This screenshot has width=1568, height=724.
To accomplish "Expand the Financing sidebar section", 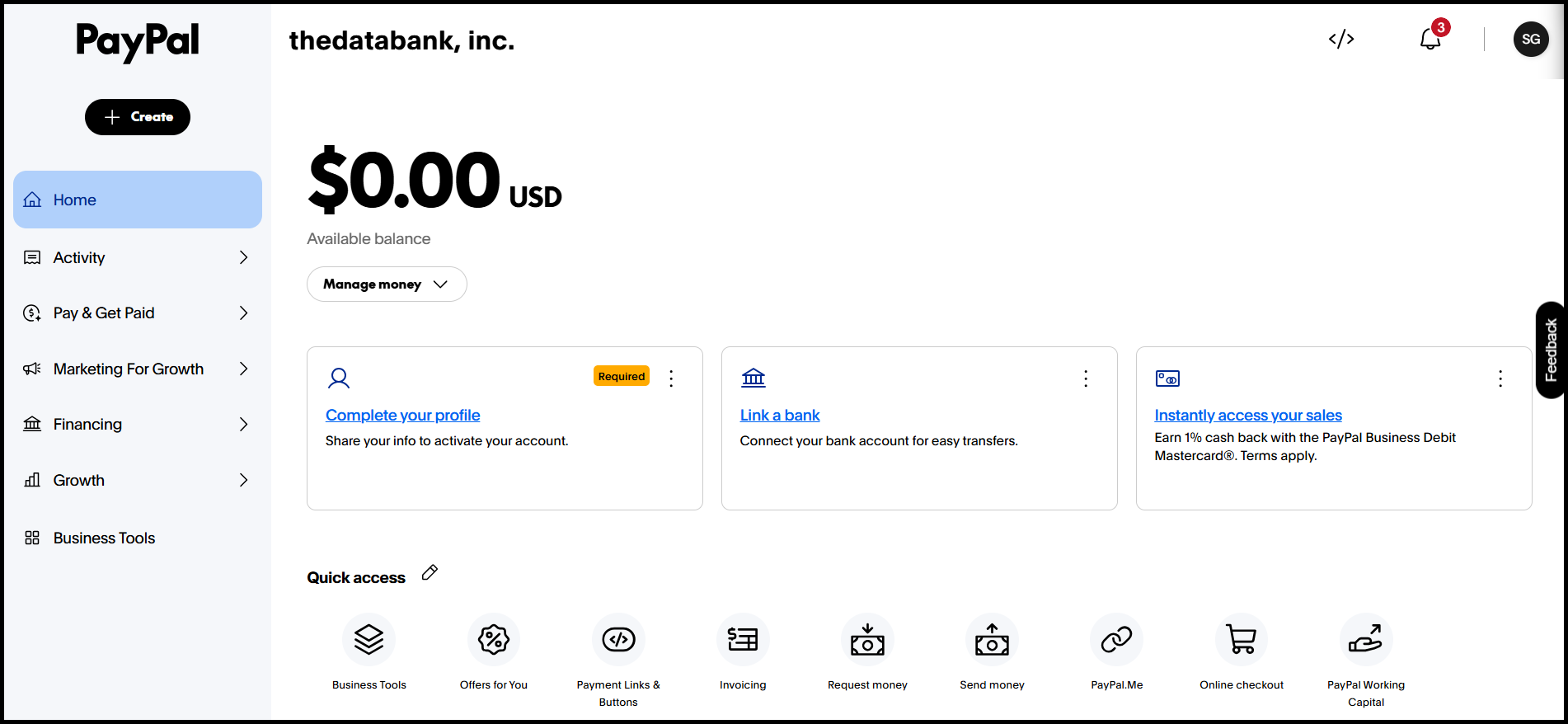I will (x=138, y=424).
